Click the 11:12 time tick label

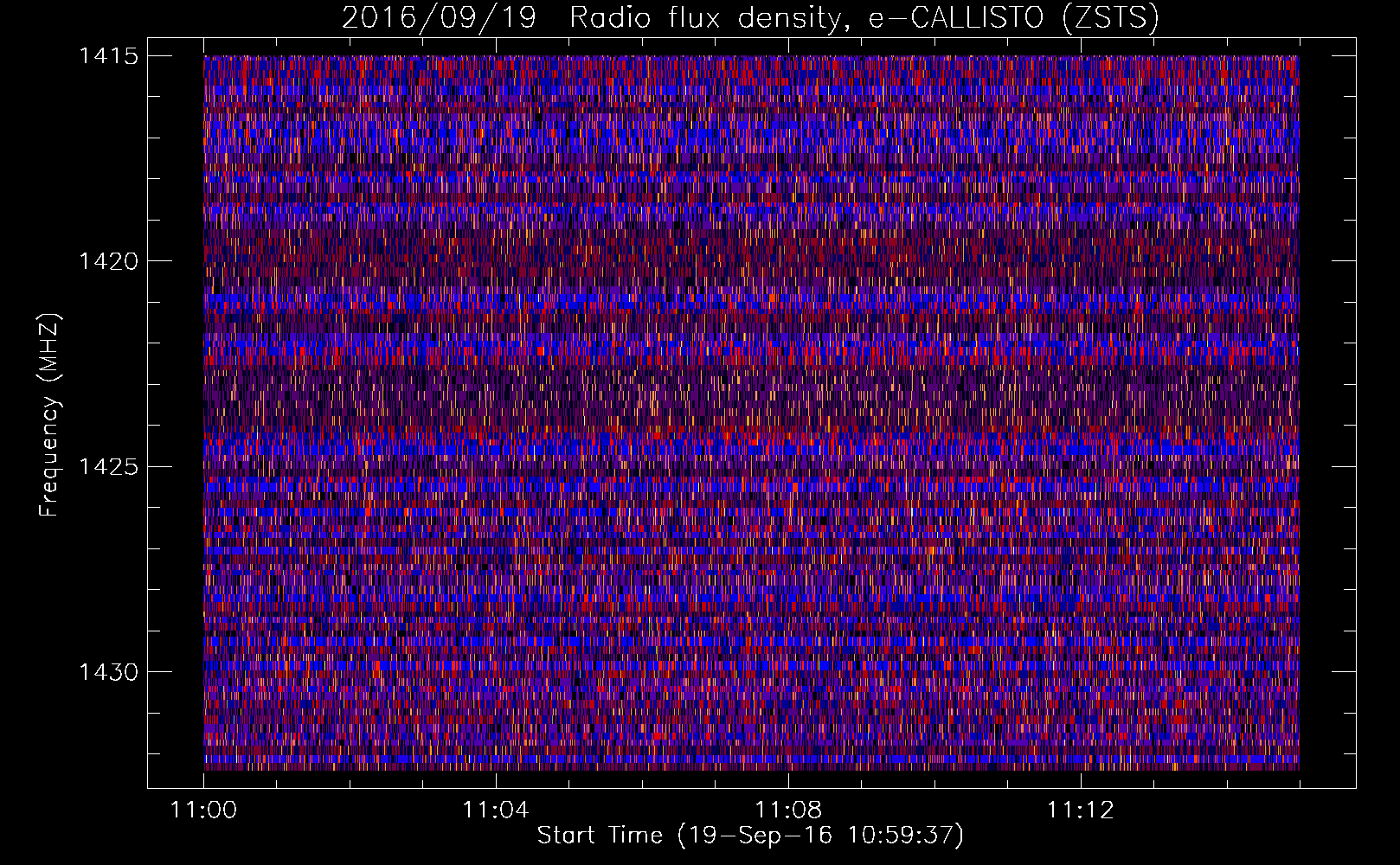[x=1081, y=811]
